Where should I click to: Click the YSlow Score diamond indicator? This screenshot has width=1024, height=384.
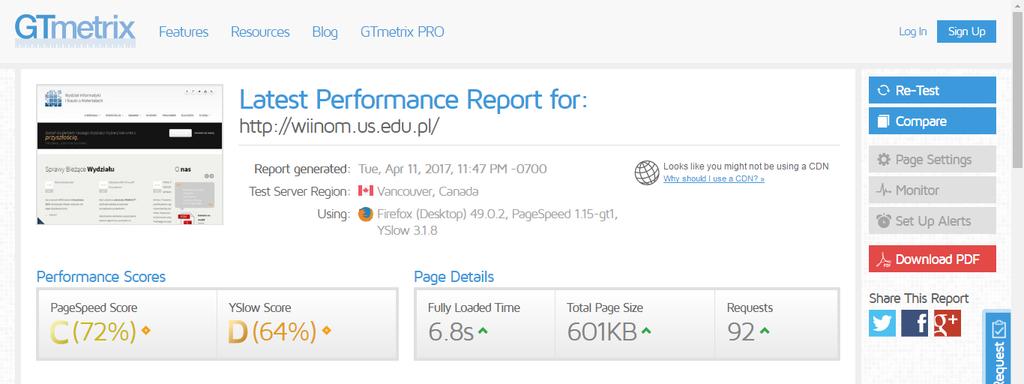326,330
